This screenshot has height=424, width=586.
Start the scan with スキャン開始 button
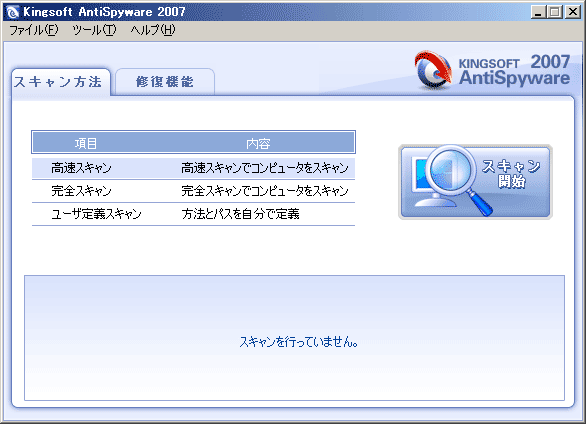(475, 182)
